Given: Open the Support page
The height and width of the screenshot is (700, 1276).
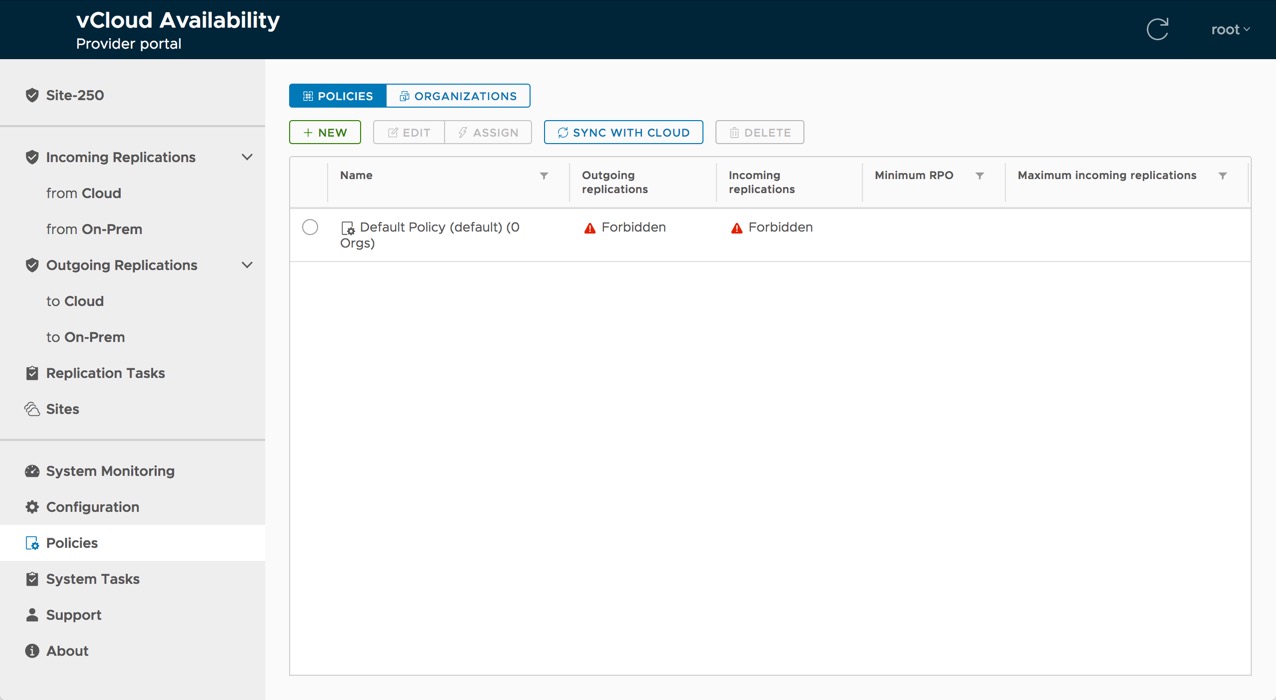Looking at the screenshot, I should click(73, 615).
